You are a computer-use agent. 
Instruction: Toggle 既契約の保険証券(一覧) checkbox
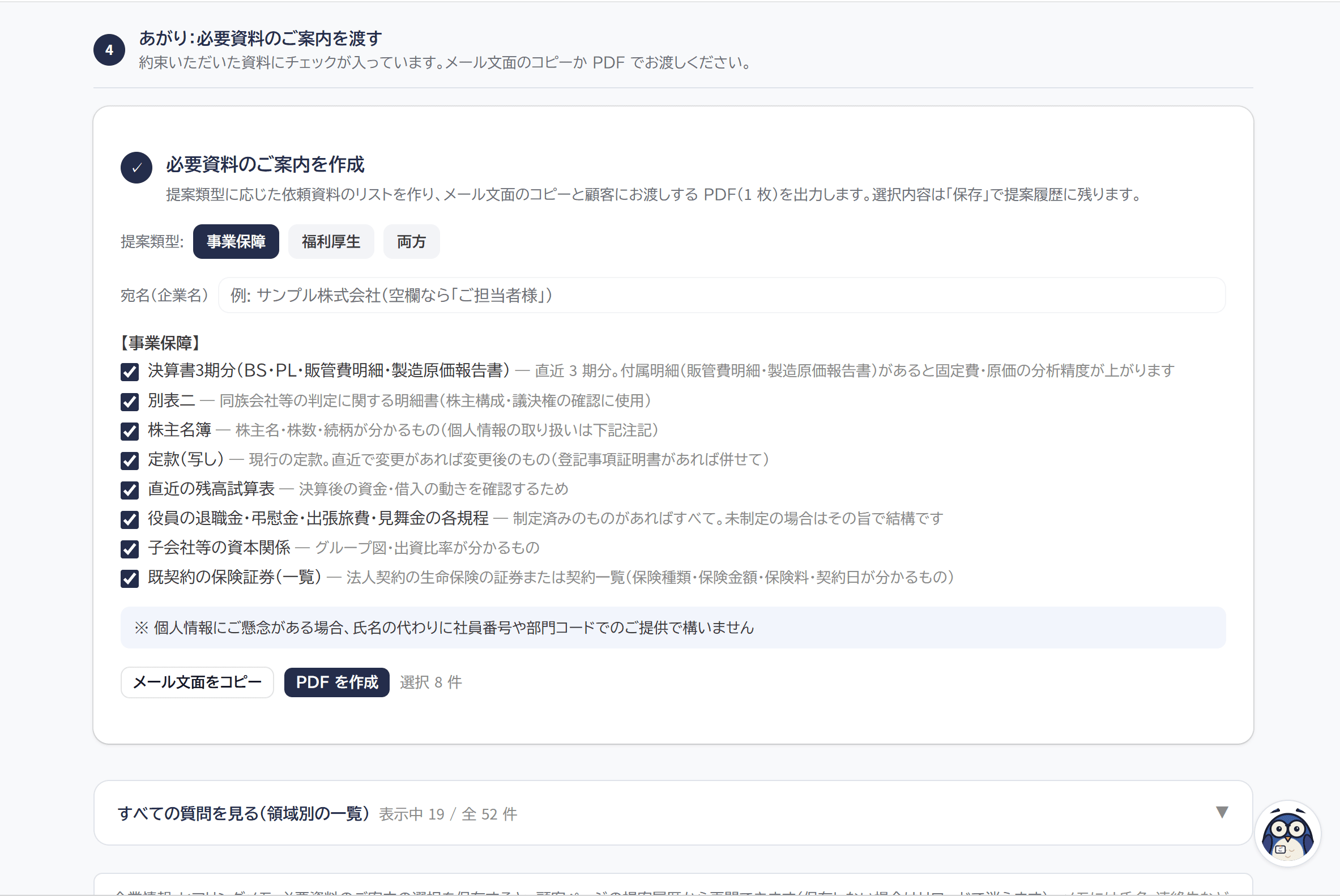[130, 578]
